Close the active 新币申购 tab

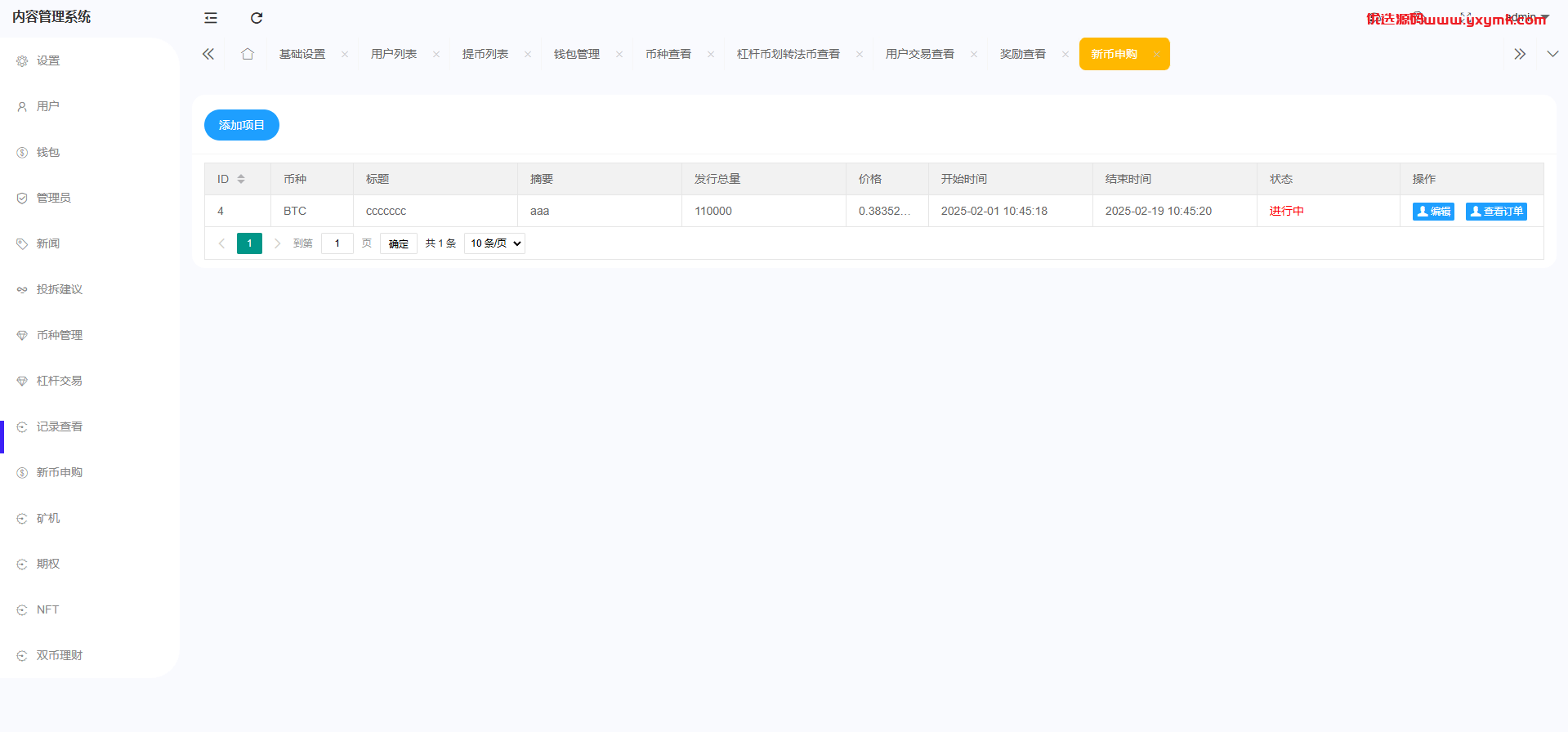[1156, 55]
